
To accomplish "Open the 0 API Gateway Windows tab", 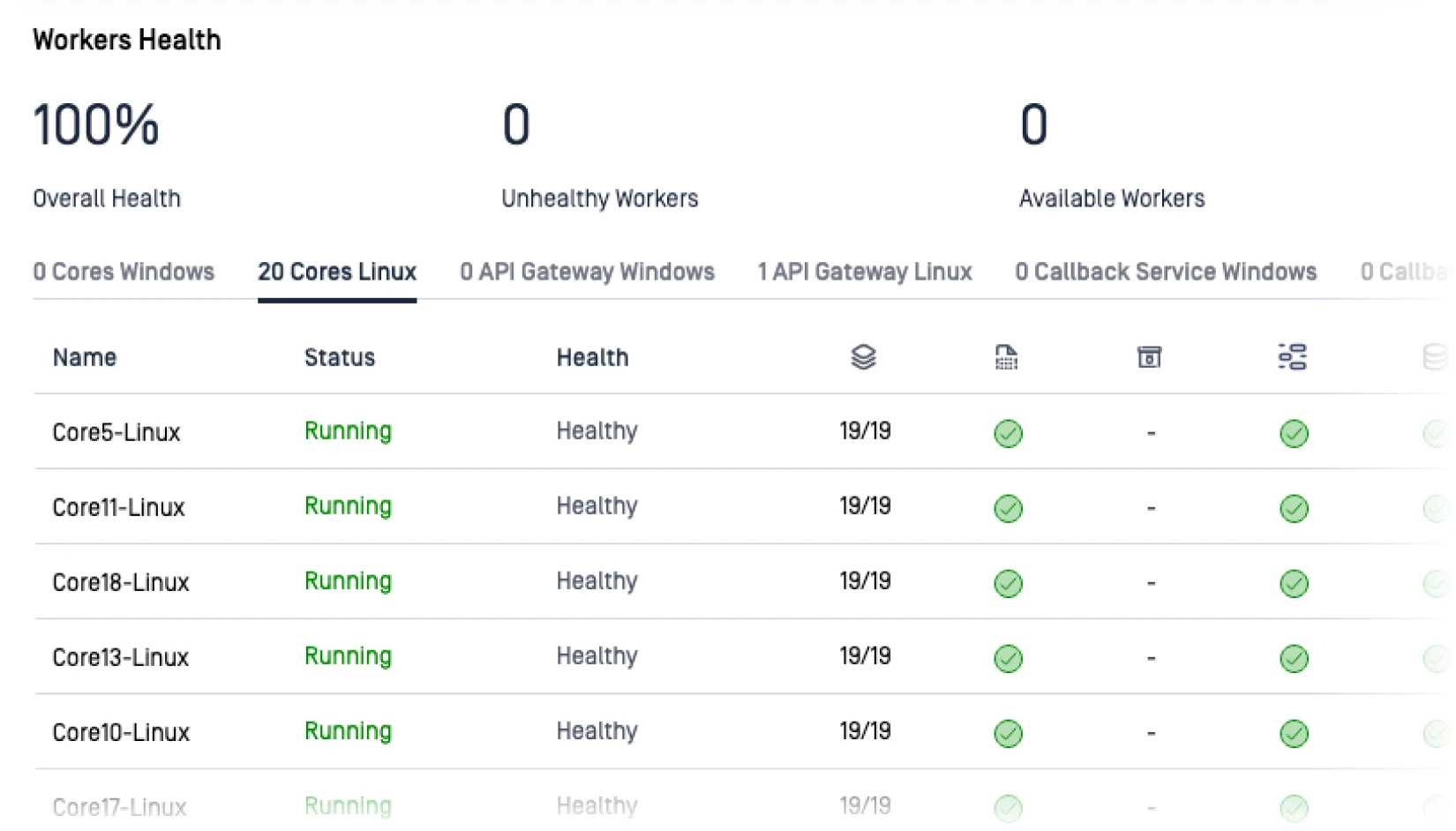I will tap(587, 272).
